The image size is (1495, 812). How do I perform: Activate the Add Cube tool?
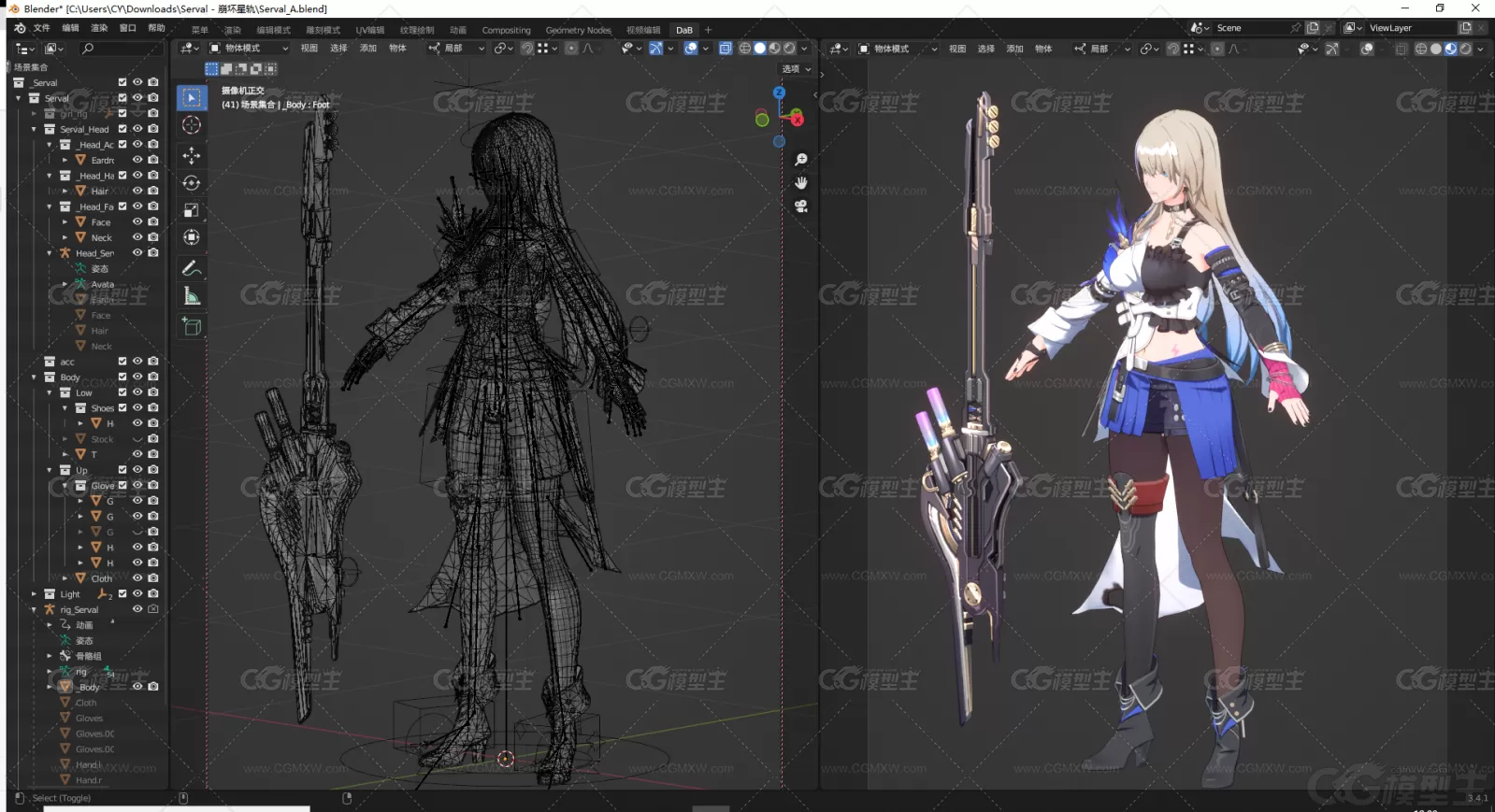pyautogui.click(x=192, y=326)
